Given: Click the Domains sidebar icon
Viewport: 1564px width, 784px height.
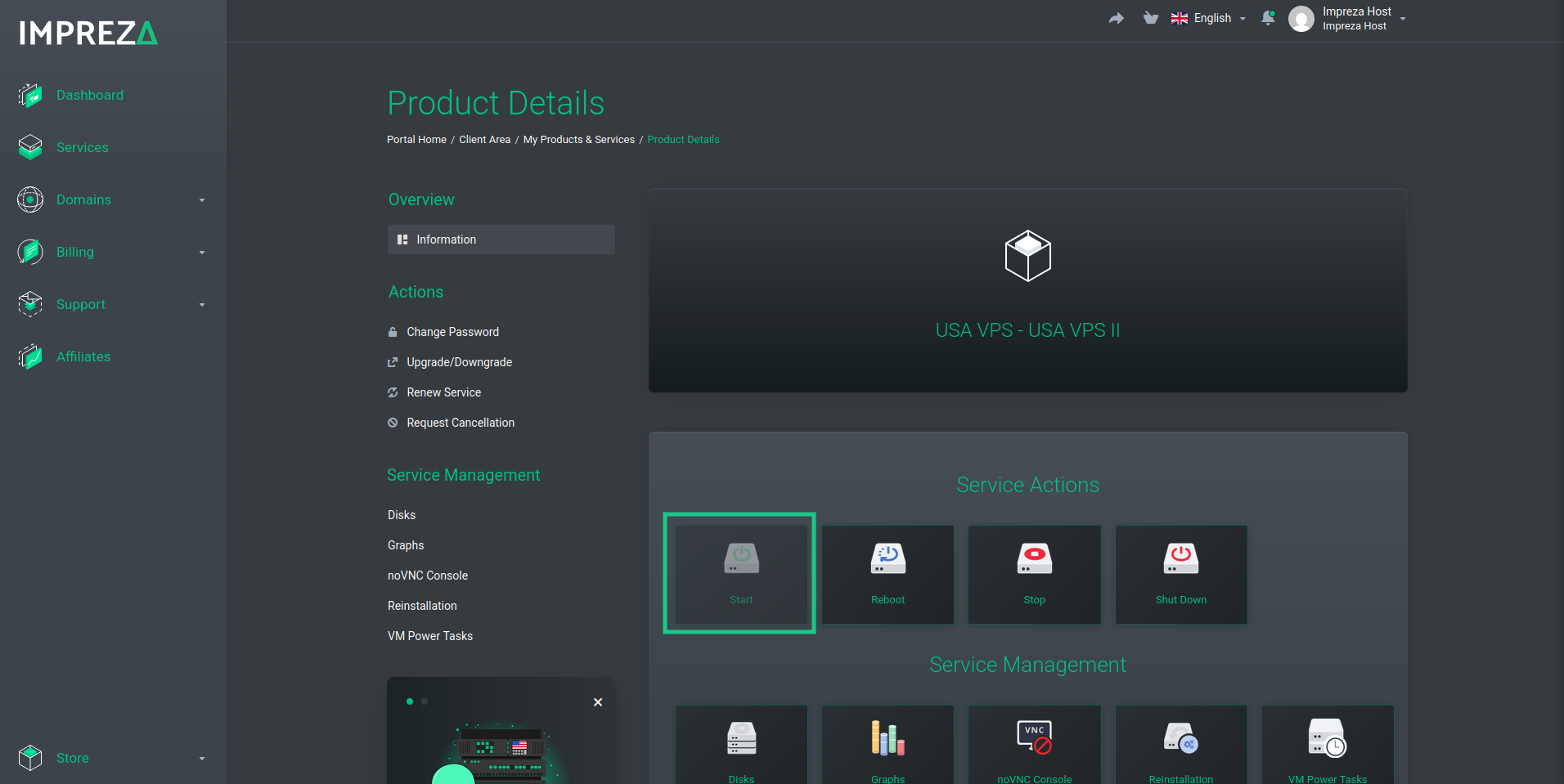Looking at the screenshot, I should (30, 199).
